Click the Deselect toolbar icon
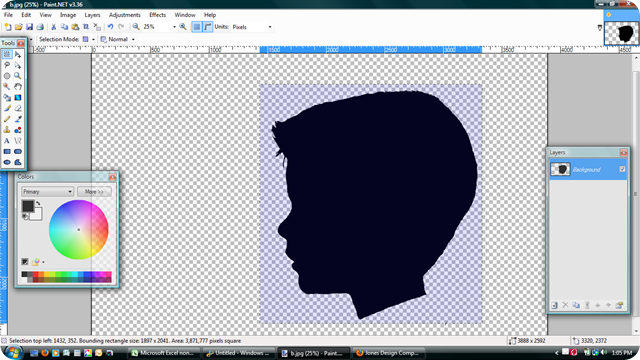 pyautogui.click(x=97, y=27)
